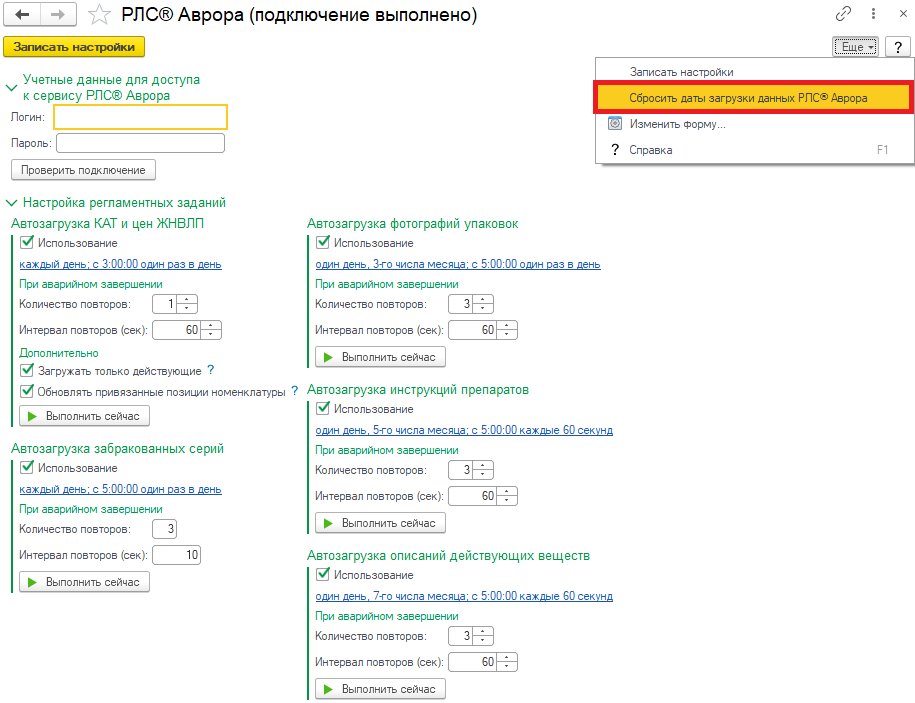The width and height of the screenshot is (915, 703).
Task: Uncheck 'Загружать только действующие'
Action: pos(27,370)
